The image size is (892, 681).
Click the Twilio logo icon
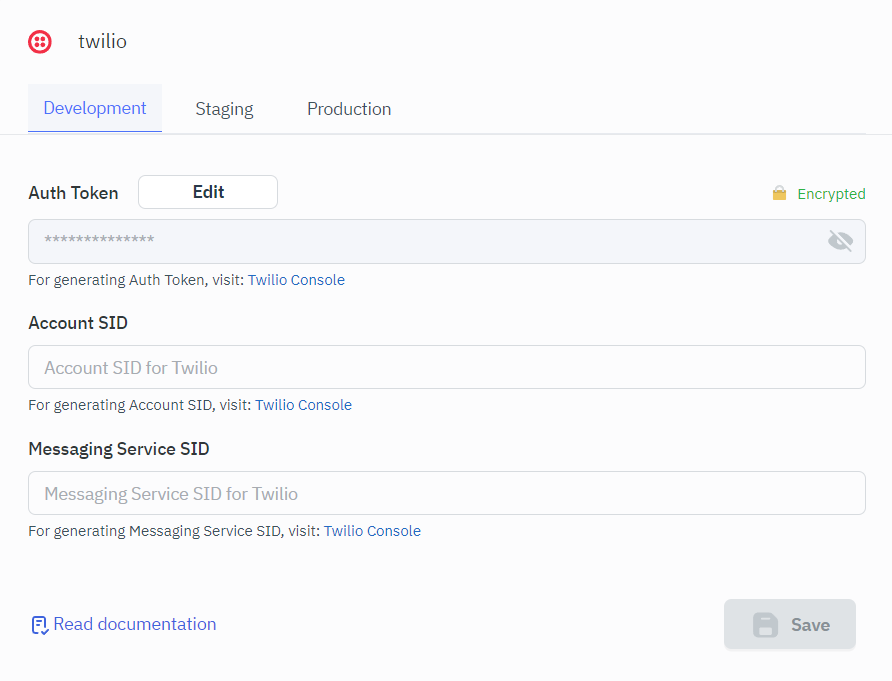pos(40,42)
